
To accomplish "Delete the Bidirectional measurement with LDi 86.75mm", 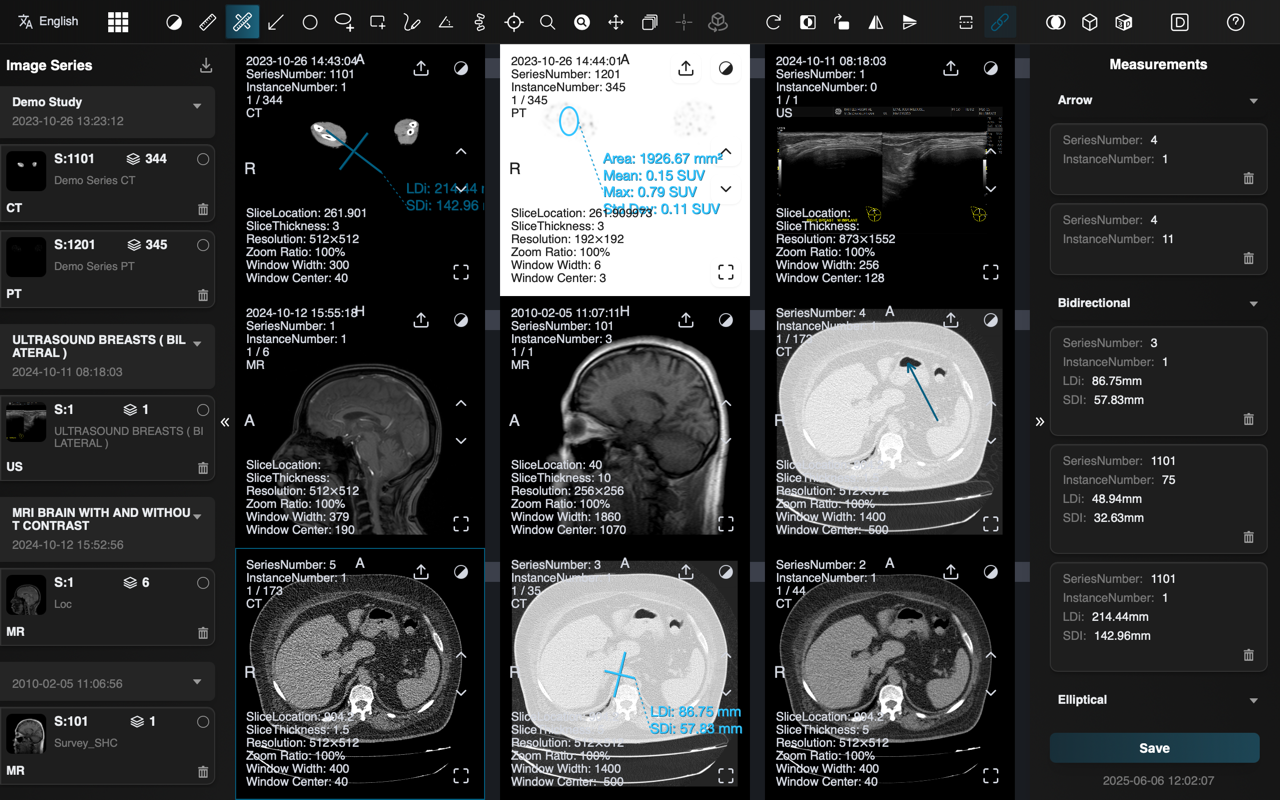I will (1248, 419).
